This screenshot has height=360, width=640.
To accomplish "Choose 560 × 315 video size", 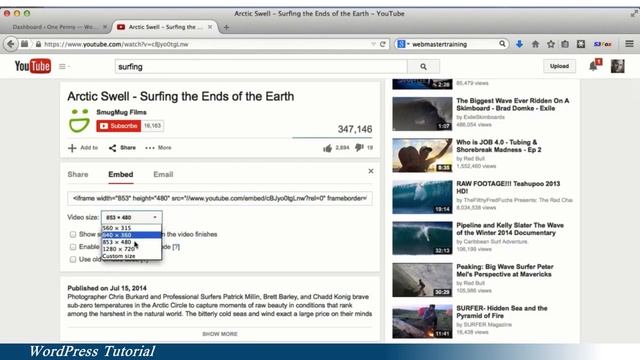I will click(x=131, y=228).
